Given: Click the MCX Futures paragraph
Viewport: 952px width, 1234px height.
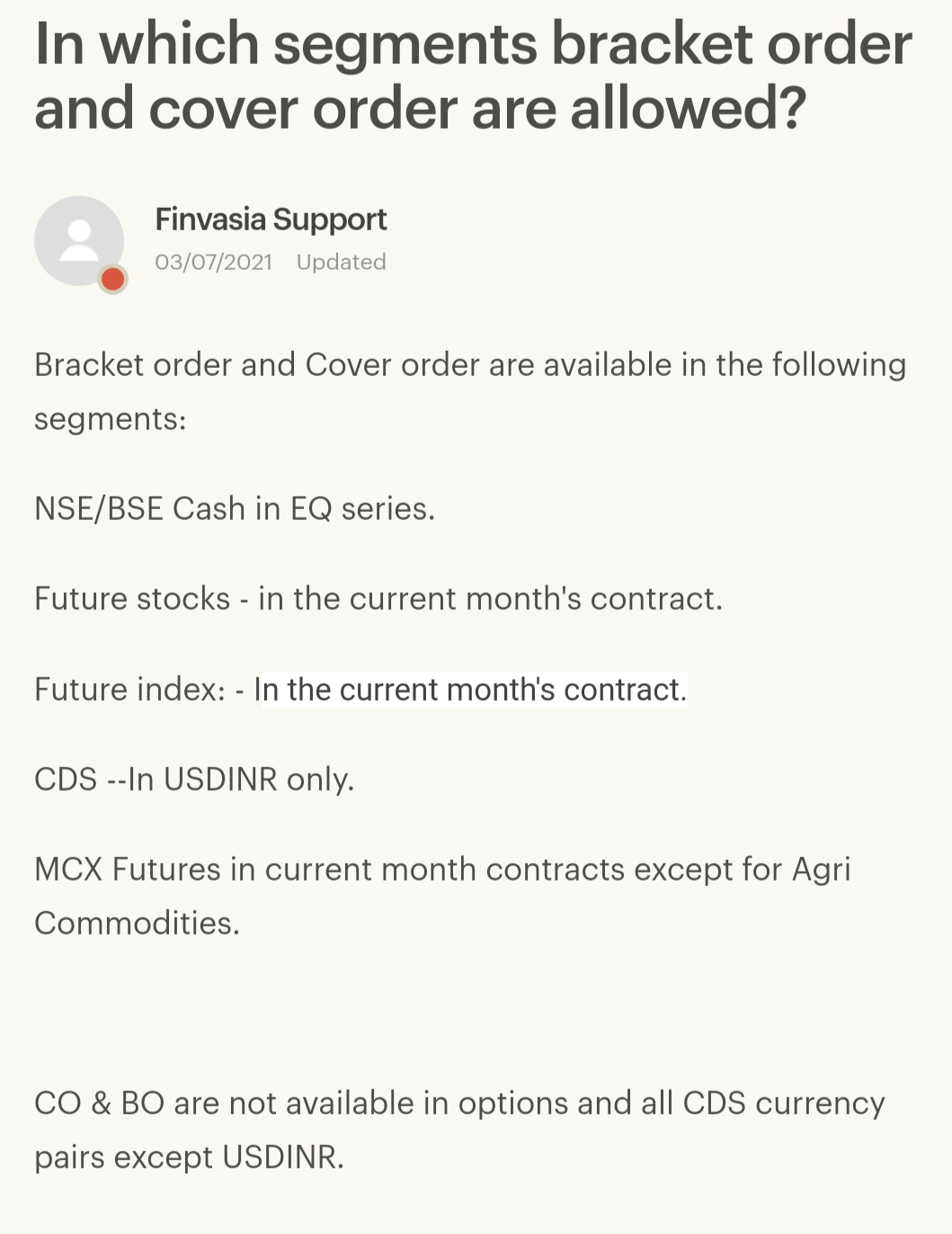Looking at the screenshot, I should (x=442, y=896).
